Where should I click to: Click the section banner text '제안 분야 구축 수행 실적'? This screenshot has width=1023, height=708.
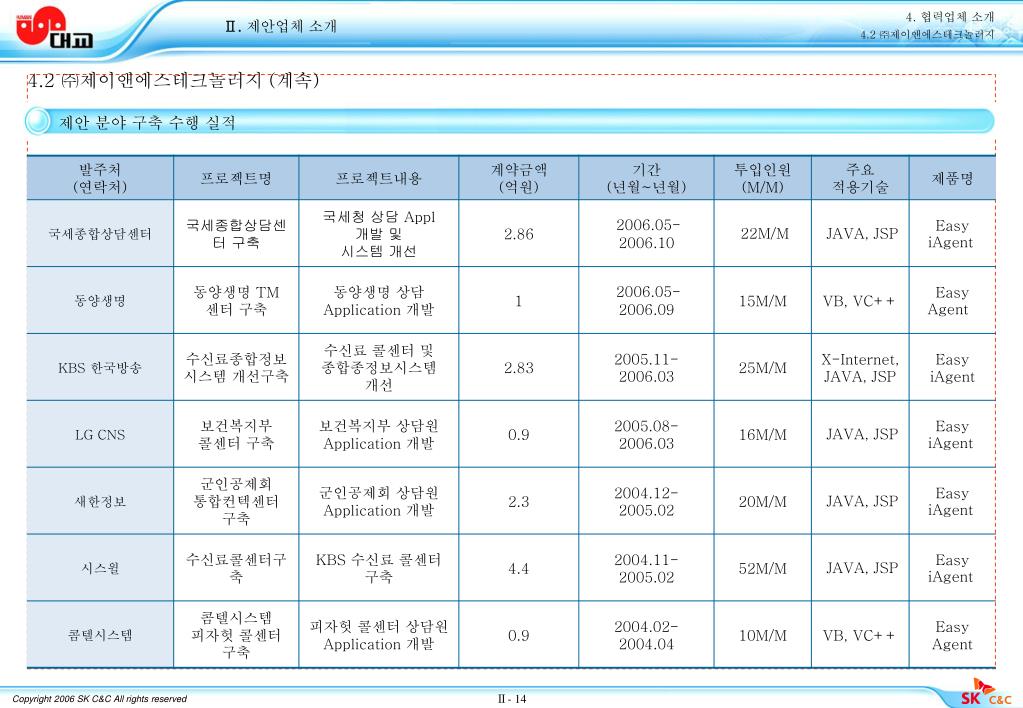[147, 123]
